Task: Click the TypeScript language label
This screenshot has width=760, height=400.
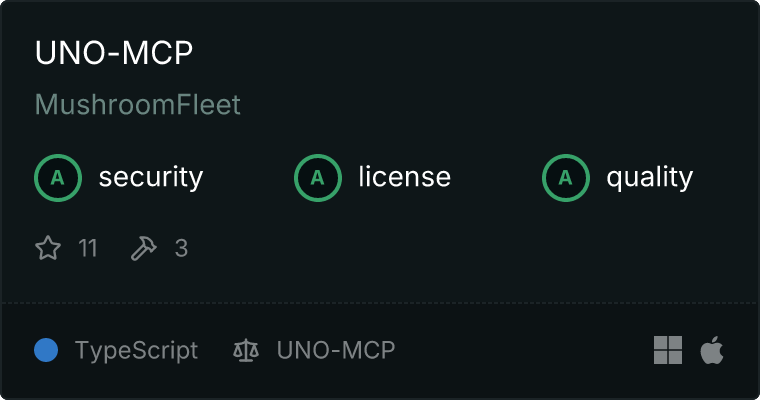Action: pos(136,351)
